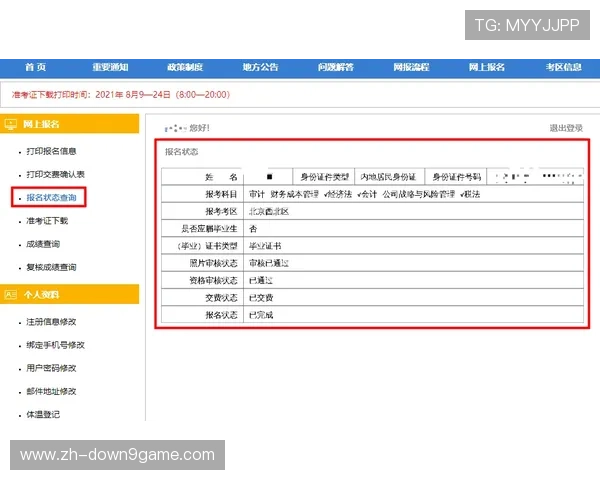Click the 已通过 qualification review value
The width and height of the screenshot is (600, 480).
tap(261, 281)
